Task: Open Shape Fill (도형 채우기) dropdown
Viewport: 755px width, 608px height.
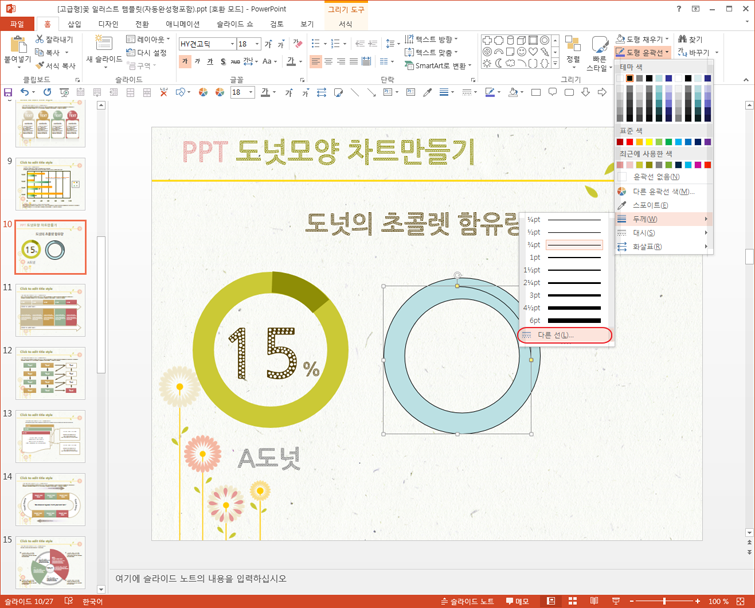Action: [x=642, y=39]
